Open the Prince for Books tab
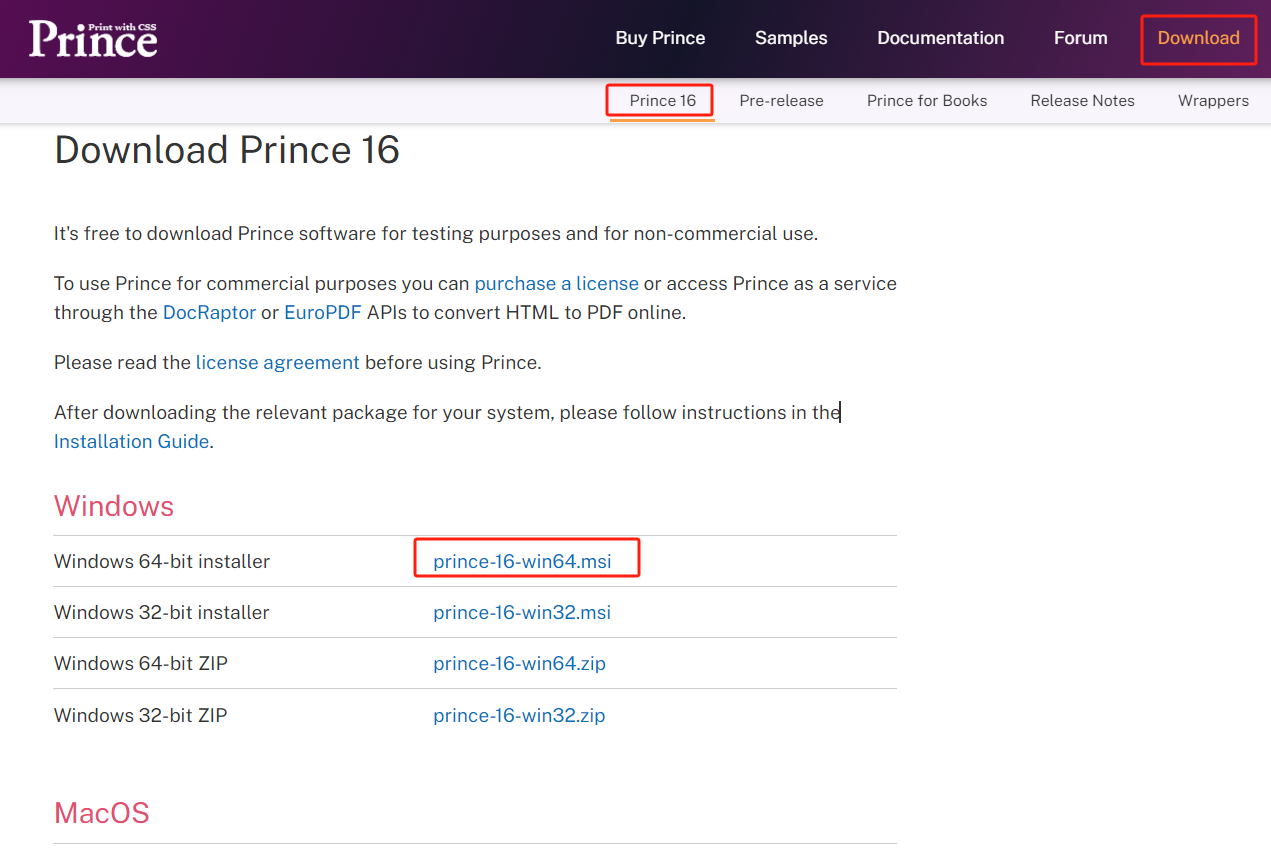 [x=926, y=100]
